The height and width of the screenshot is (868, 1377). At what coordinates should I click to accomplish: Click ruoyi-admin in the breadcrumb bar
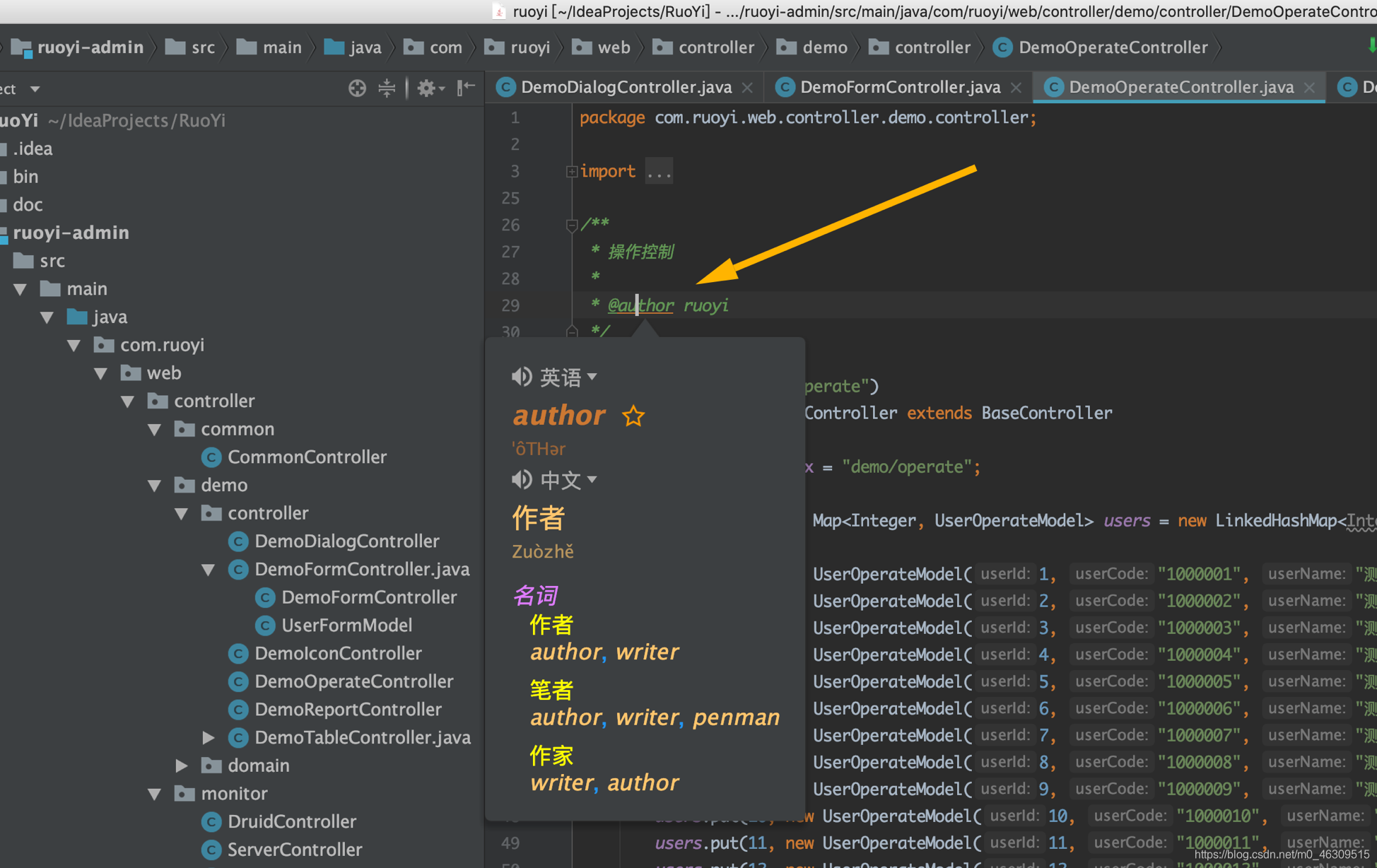point(78,47)
